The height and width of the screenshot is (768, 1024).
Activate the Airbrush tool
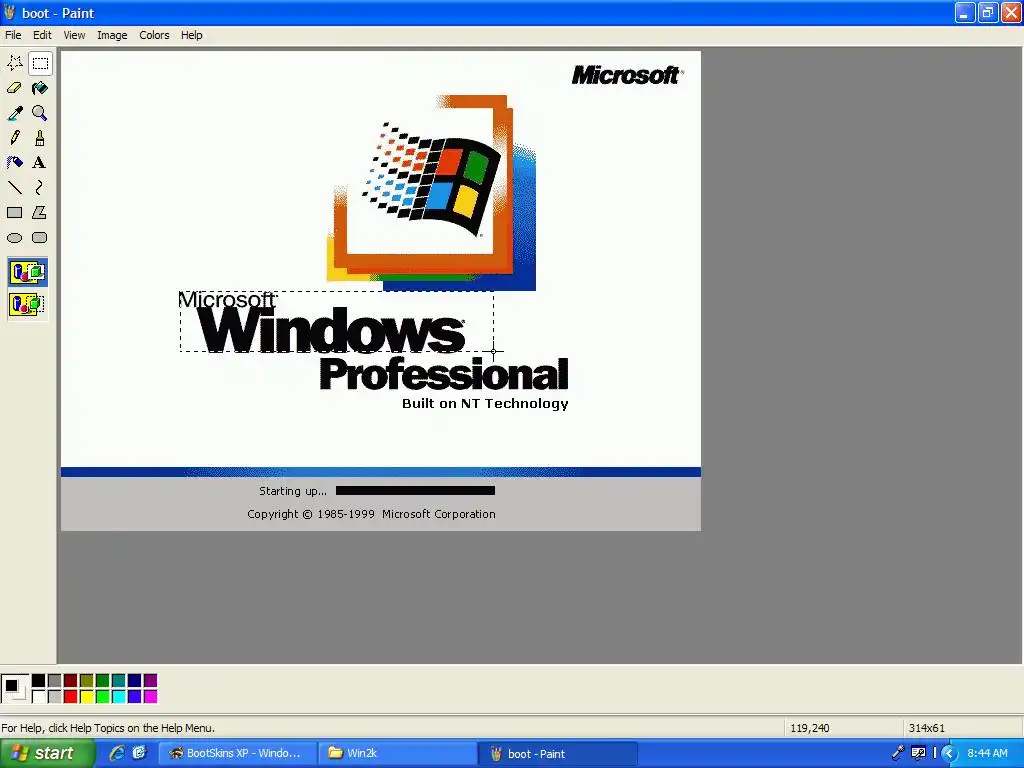pyautogui.click(x=15, y=163)
